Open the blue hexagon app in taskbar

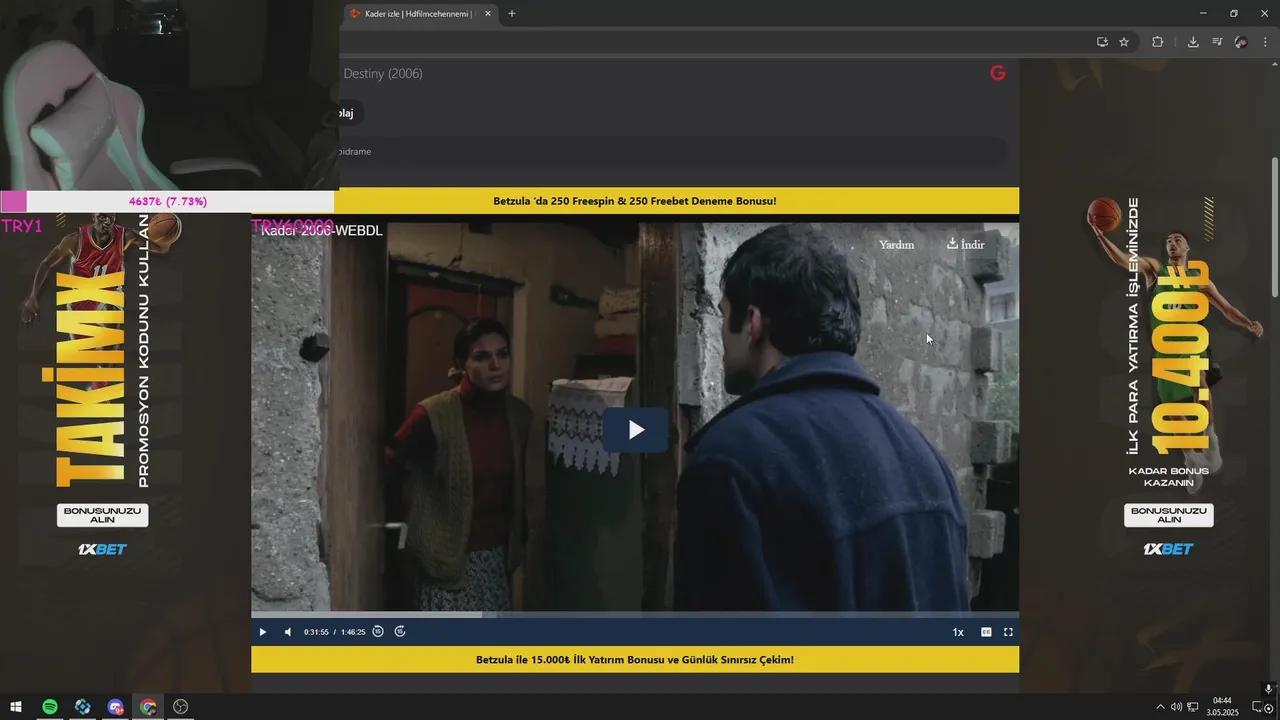pyautogui.click(x=83, y=707)
